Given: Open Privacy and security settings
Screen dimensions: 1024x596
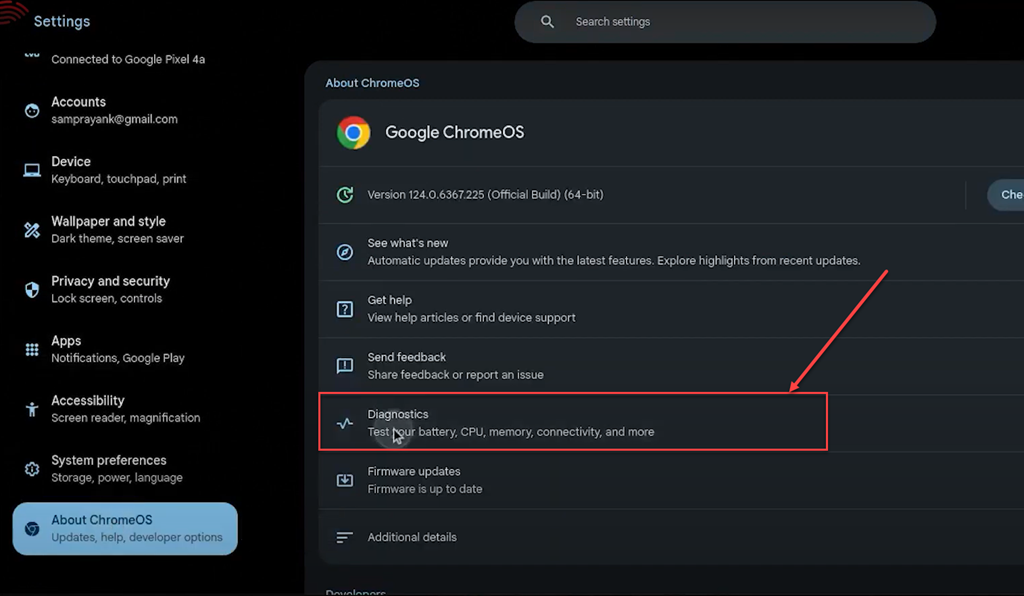Looking at the screenshot, I should 125,289.
